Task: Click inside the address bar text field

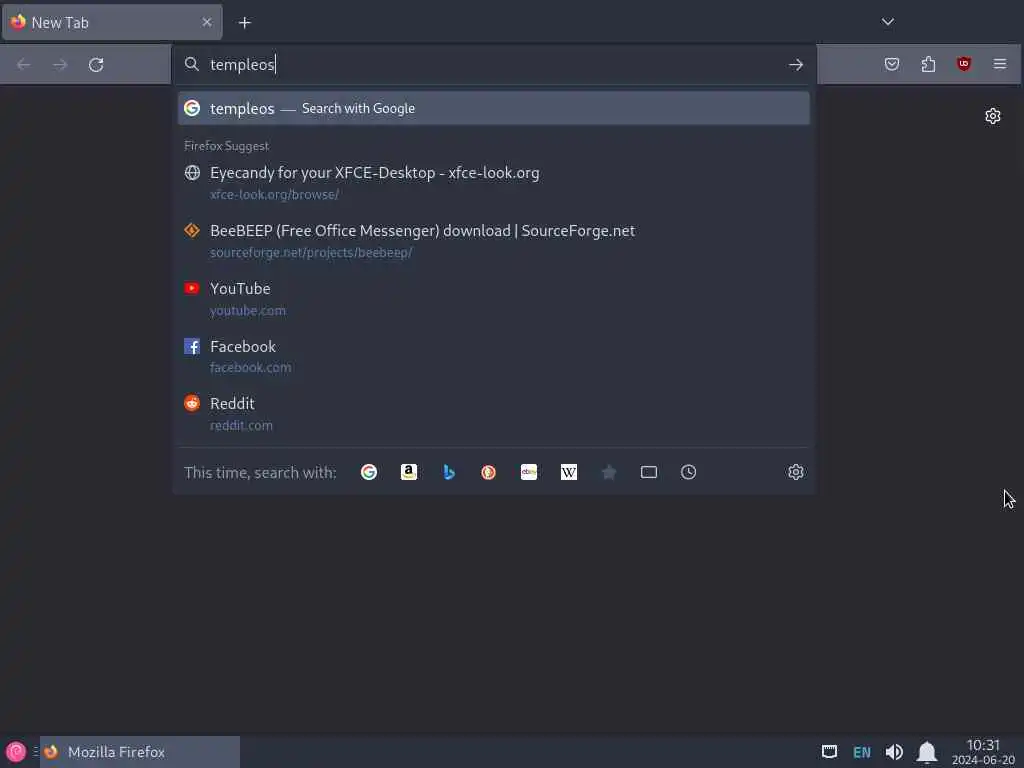Action: coord(496,65)
